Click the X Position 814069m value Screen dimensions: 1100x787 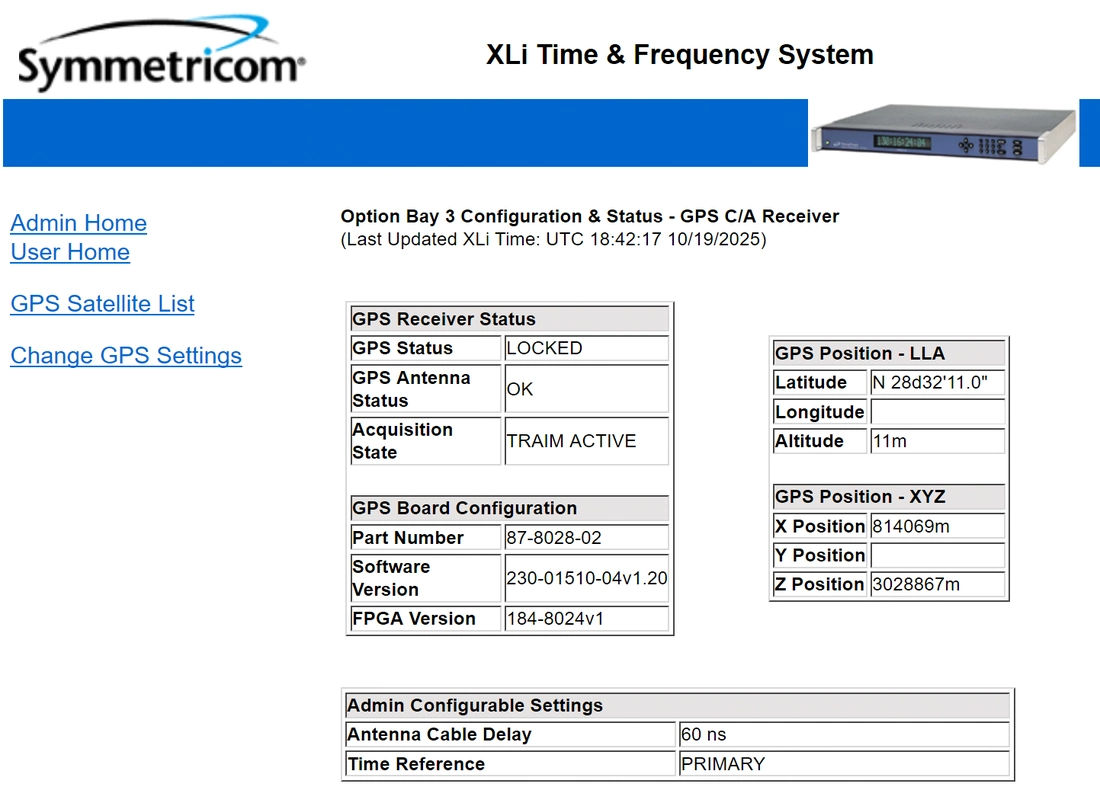[x=937, y=526]
